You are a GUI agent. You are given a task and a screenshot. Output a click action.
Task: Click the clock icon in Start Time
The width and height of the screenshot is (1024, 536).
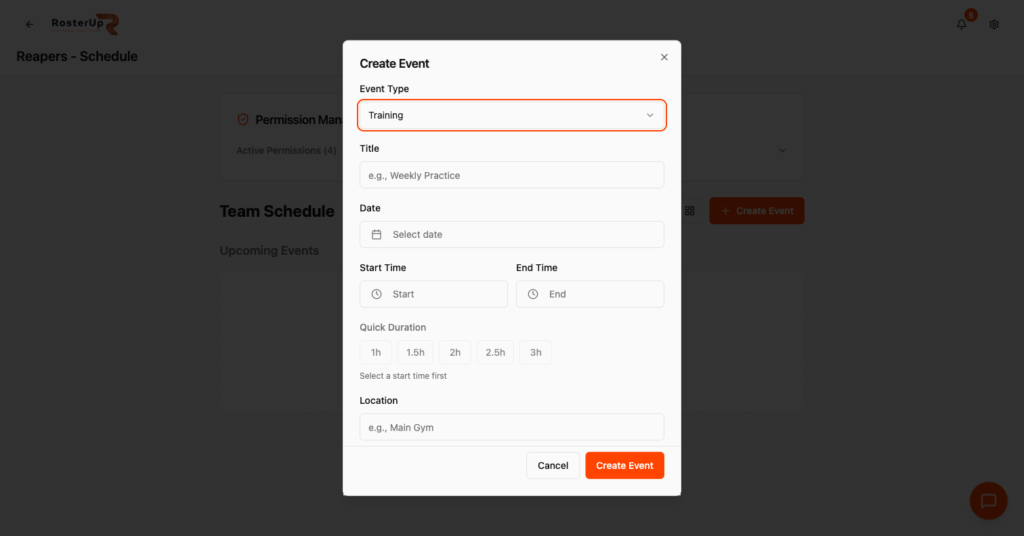coord(377,294)
